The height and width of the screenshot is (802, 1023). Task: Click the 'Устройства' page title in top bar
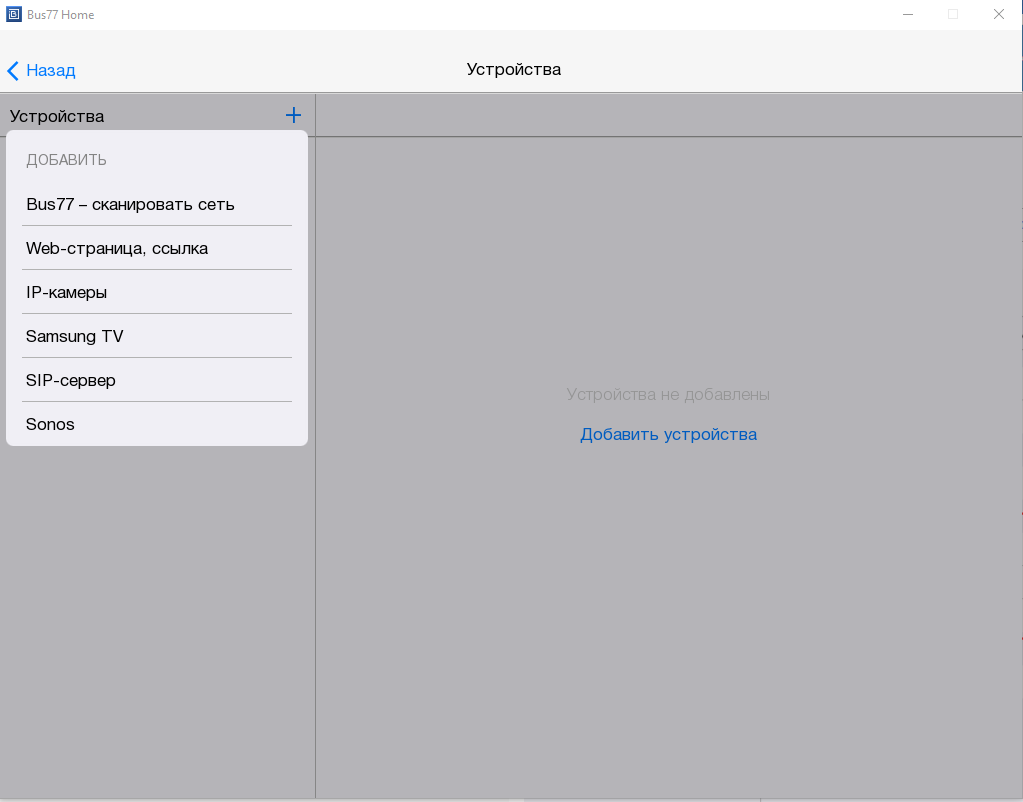point(513,69)
